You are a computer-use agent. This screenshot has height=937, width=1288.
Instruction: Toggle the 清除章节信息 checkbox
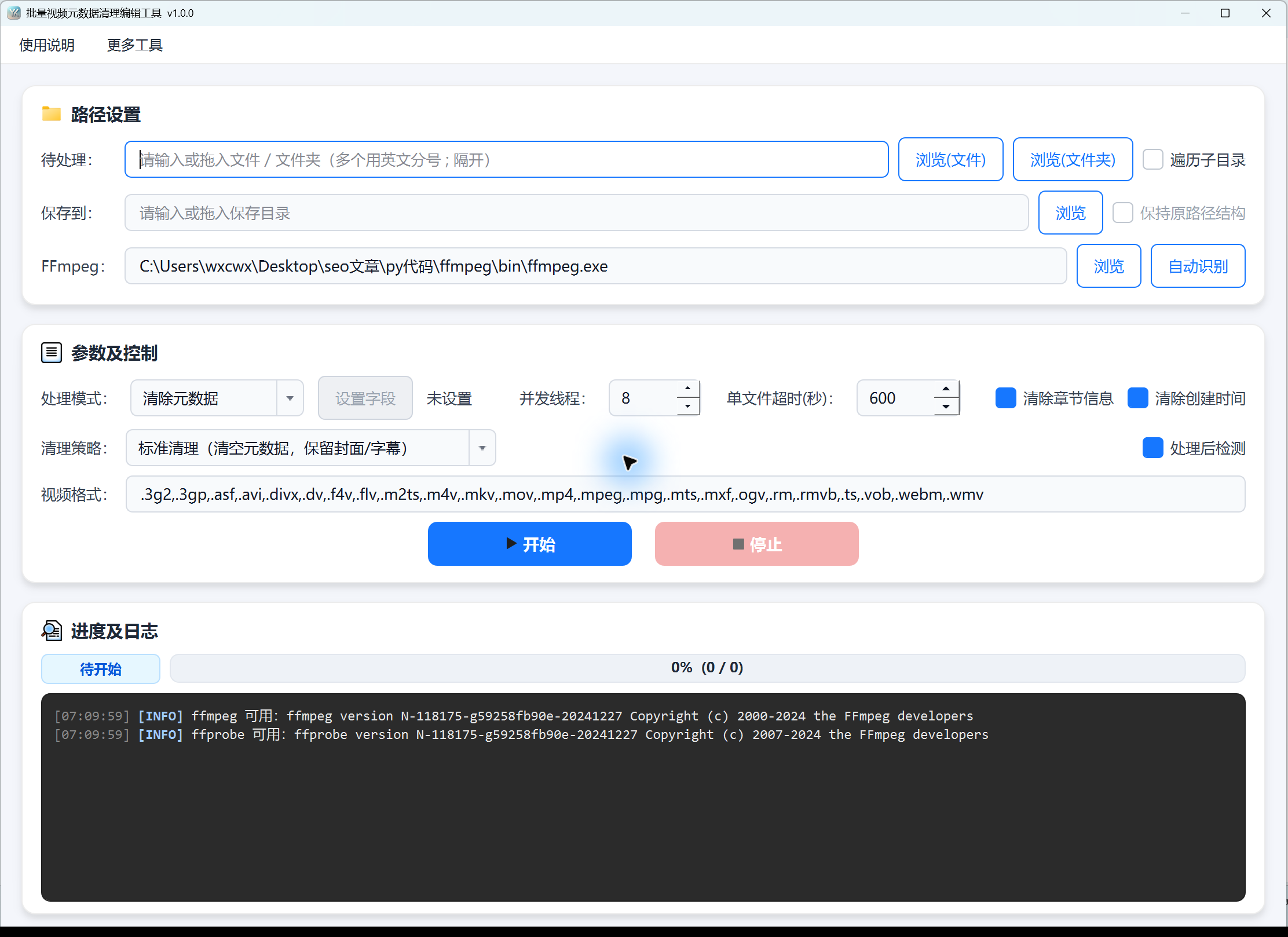click(x=1005, y=398)
